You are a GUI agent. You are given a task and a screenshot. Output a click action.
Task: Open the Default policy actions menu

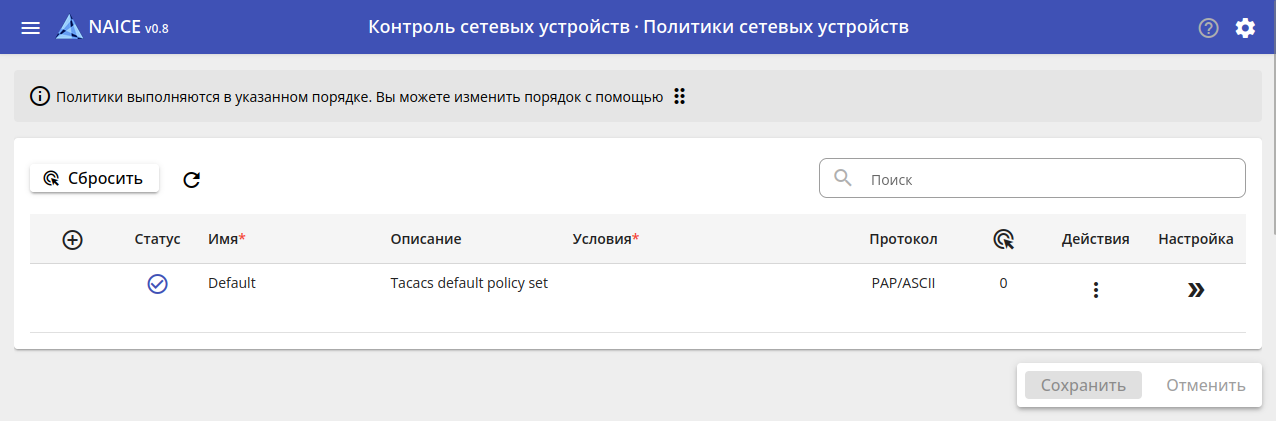pos(1096,290)
